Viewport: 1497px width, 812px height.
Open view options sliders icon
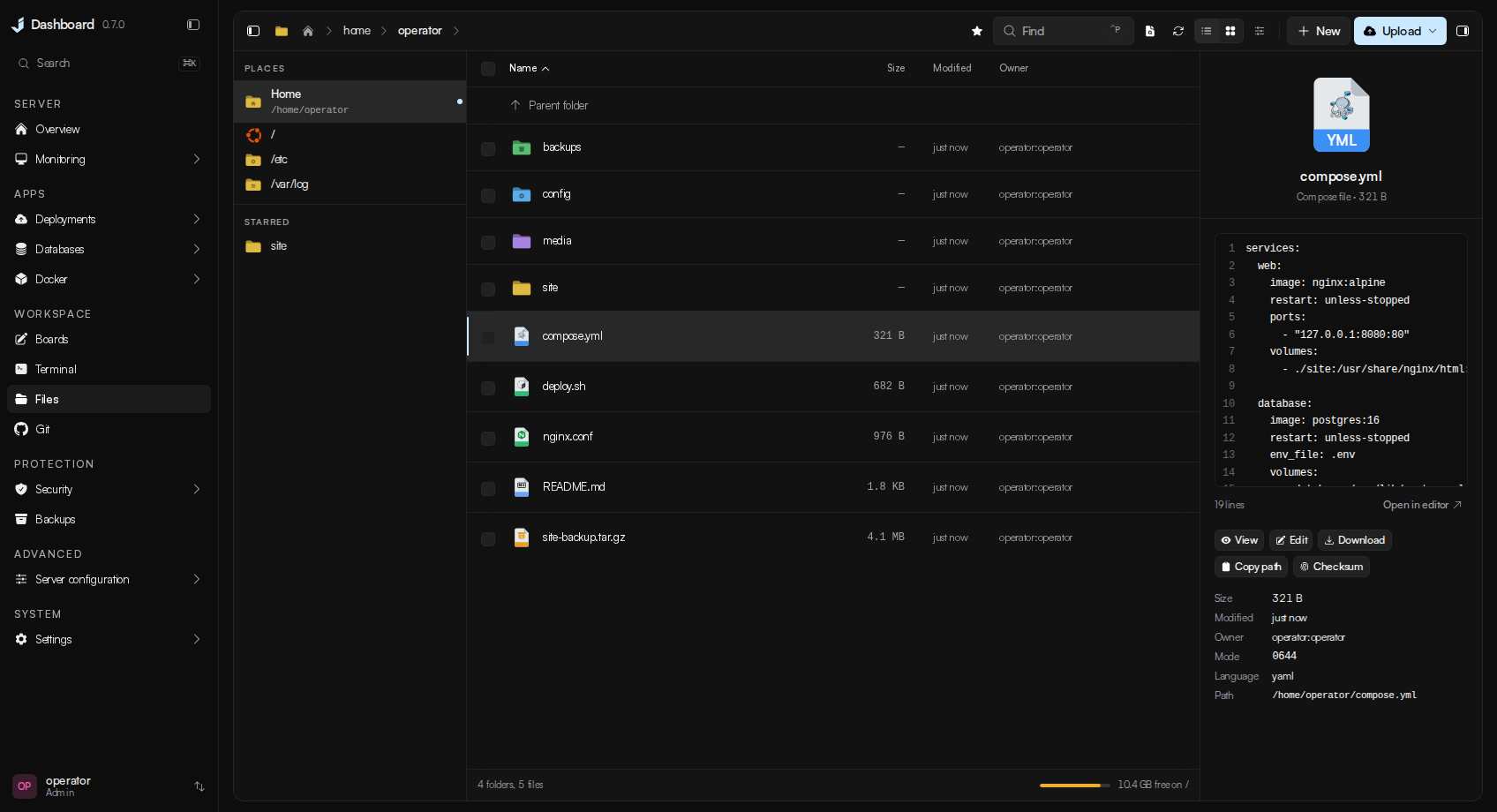(x=1260, y=31)
